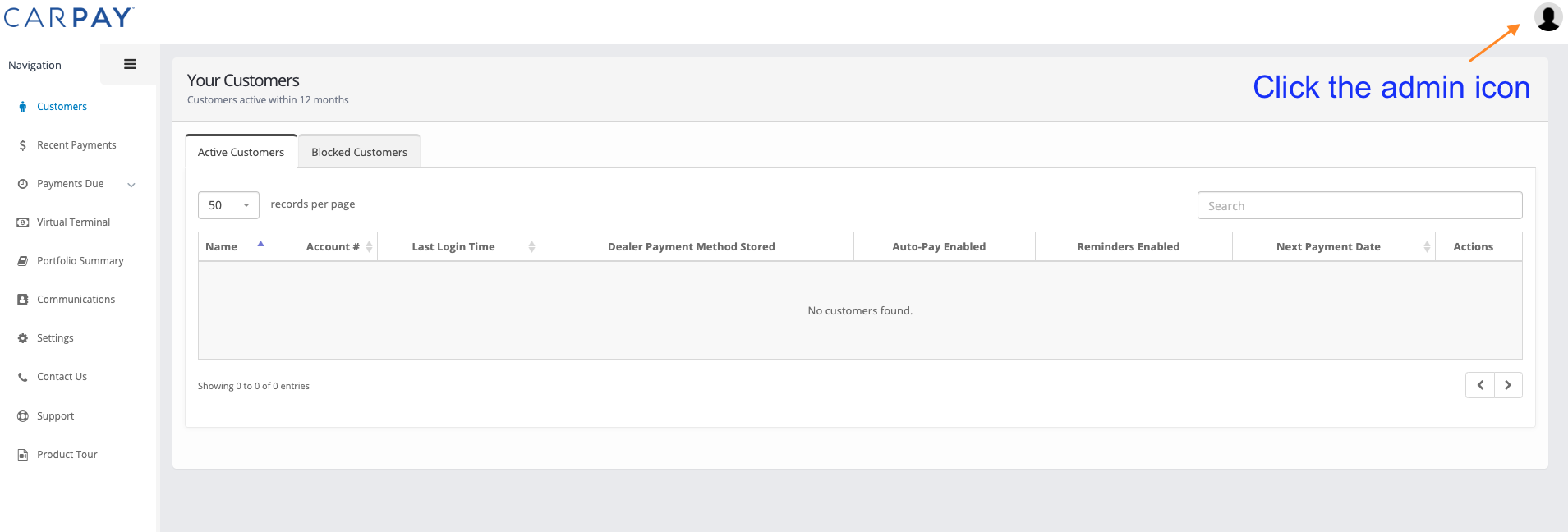Open Recent Payments page
The image size is (1568, 532).
pyautogui.click(x=76, y=145)
